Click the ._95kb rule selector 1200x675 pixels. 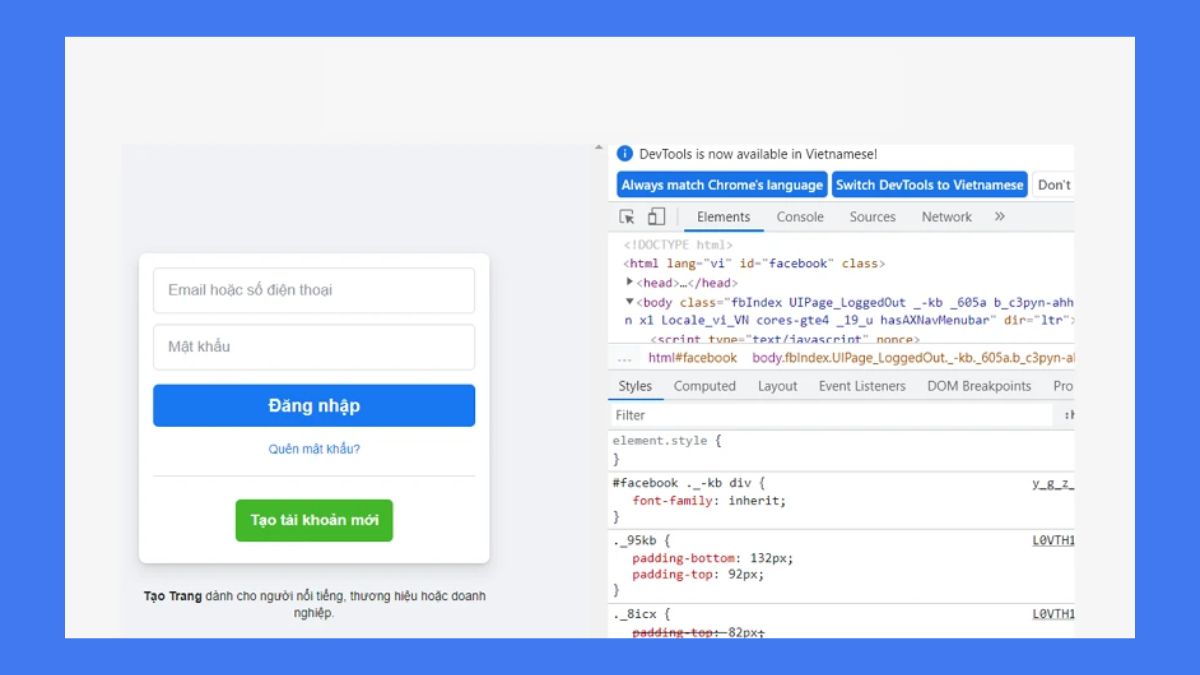(x=637, y=541)
